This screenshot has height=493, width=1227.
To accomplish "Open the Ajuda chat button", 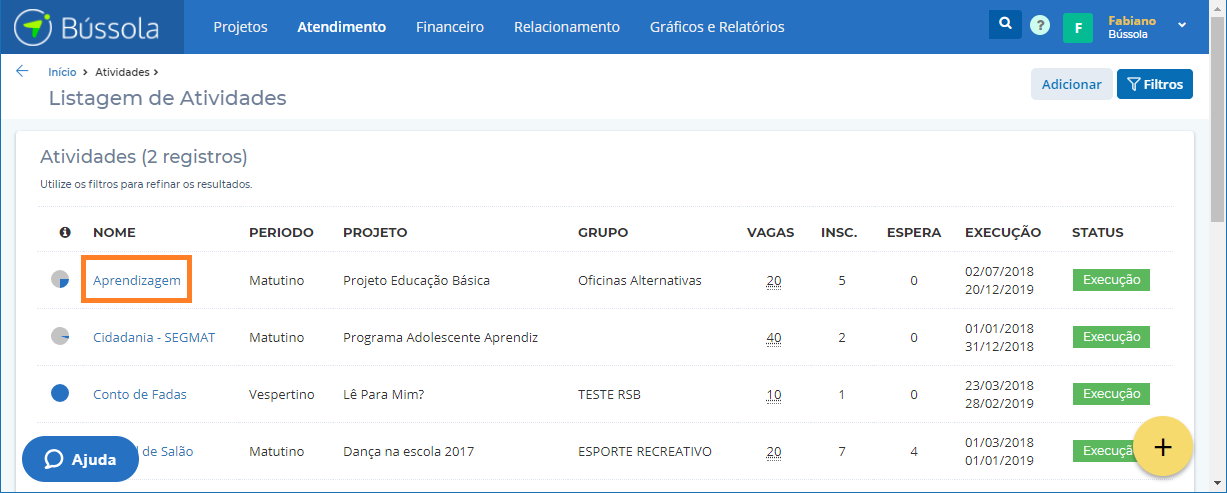I will coord(80,459).
